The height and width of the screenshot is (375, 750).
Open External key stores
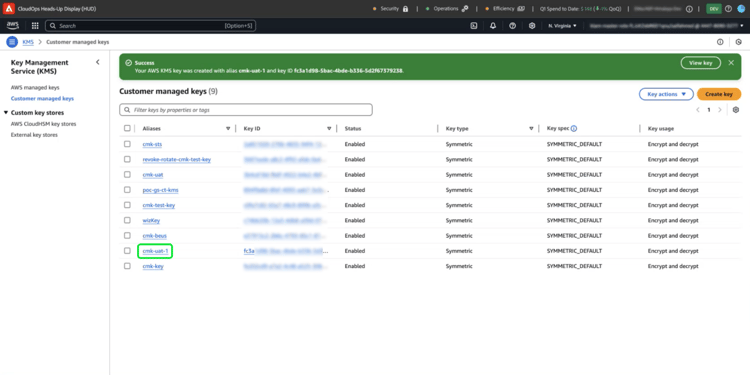[x=34, y=135]
